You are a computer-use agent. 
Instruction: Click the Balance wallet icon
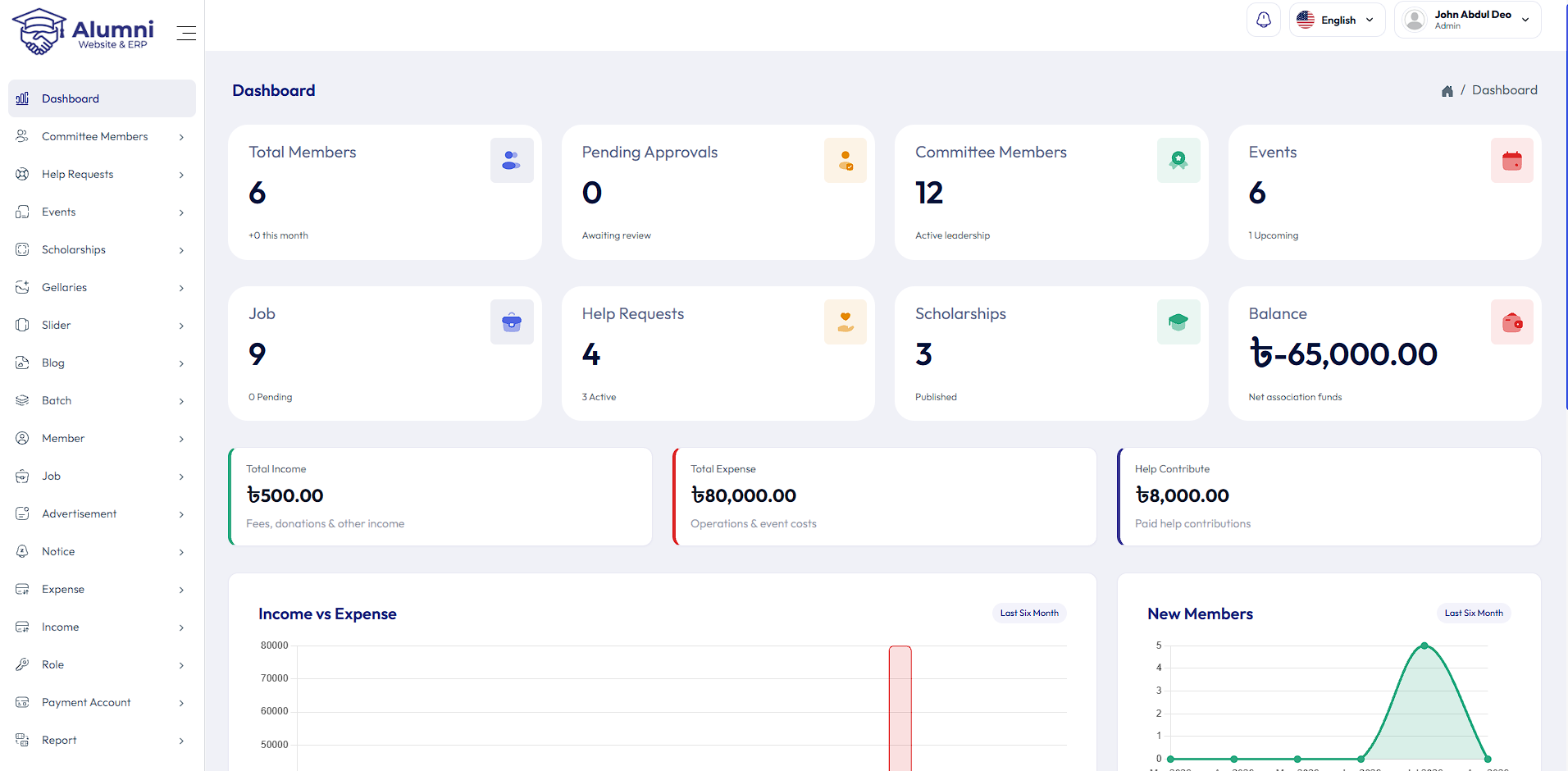pos(1512,322)
